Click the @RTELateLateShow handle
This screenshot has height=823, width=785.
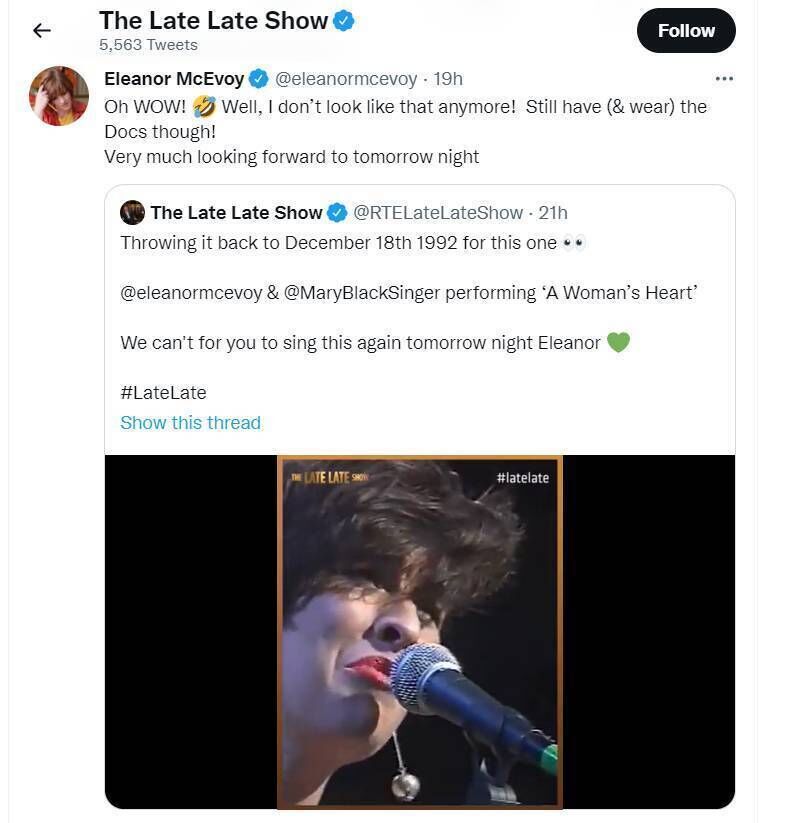click(439, 212)
